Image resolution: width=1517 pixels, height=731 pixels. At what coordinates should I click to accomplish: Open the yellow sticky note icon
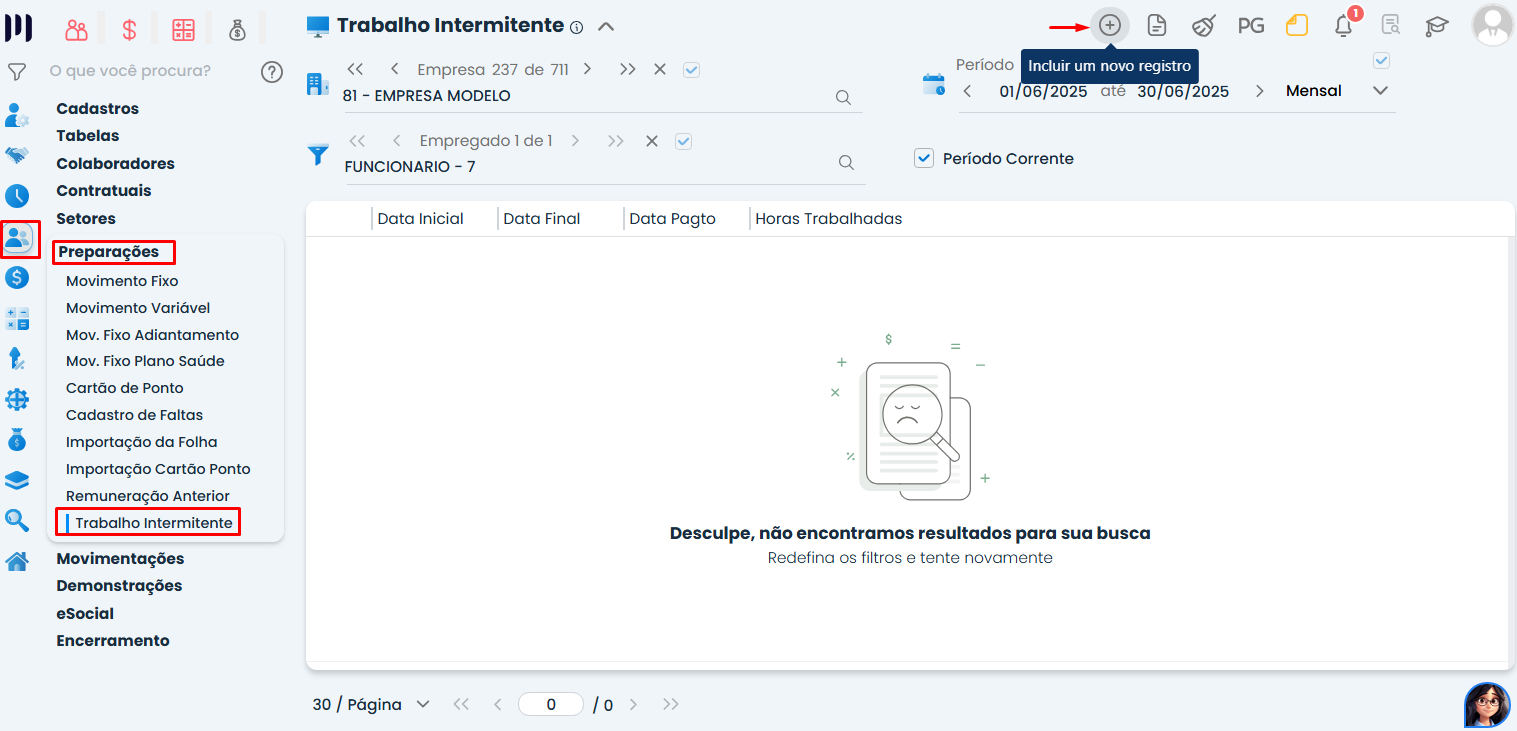(1297, 26)
